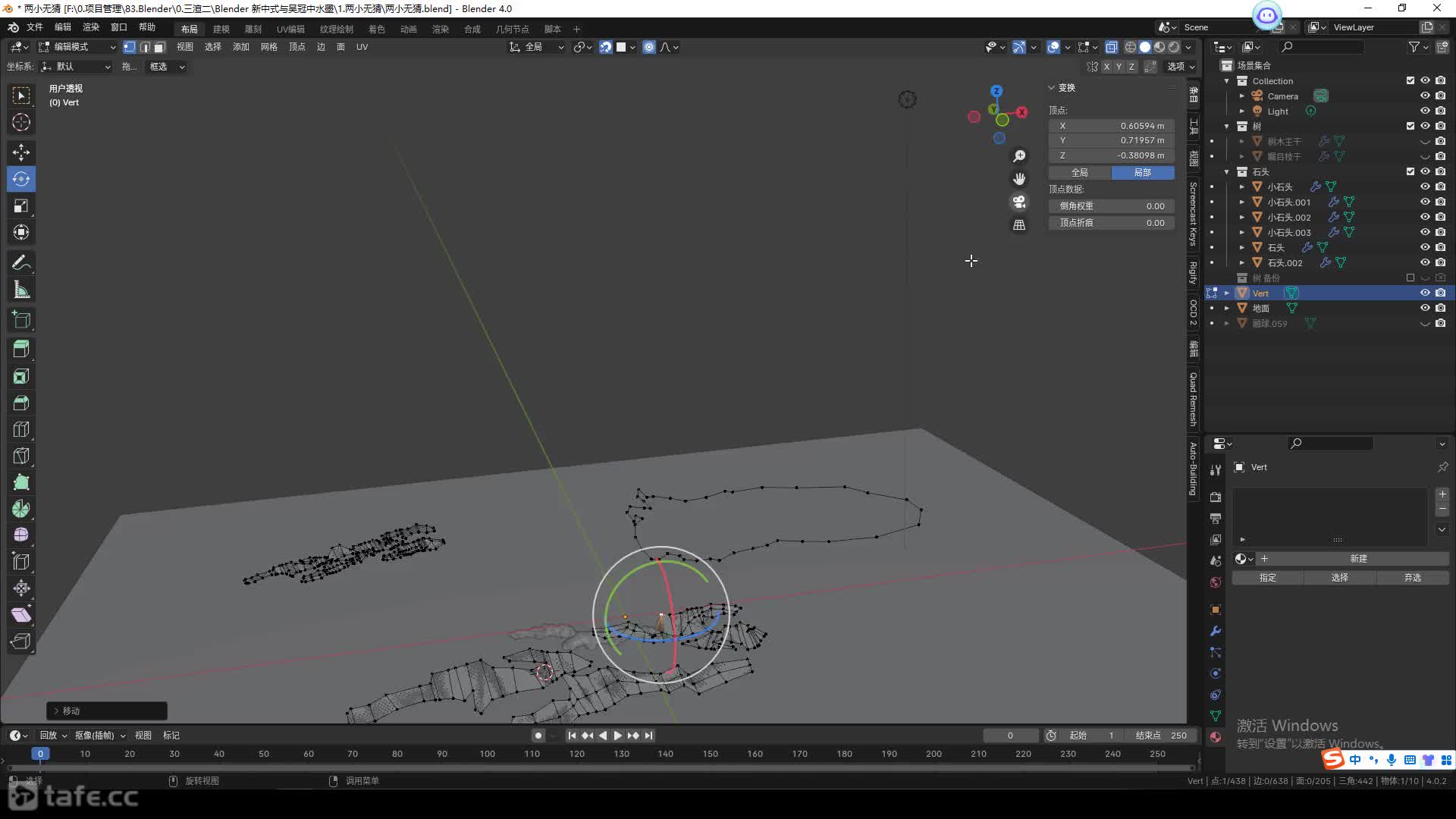This screenshot has height=819, width=1456.
Task: Enable face select mode
Action: 159,47
